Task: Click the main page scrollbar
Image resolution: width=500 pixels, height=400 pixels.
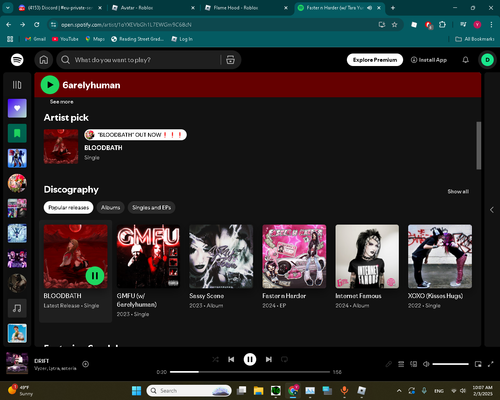Action: pyautogui.click(x=479, y=146)
